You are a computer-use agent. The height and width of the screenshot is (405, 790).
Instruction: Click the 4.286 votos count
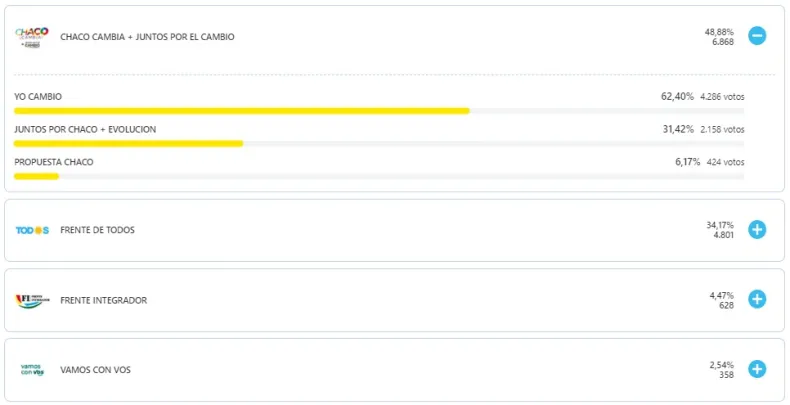coord(722,97)
